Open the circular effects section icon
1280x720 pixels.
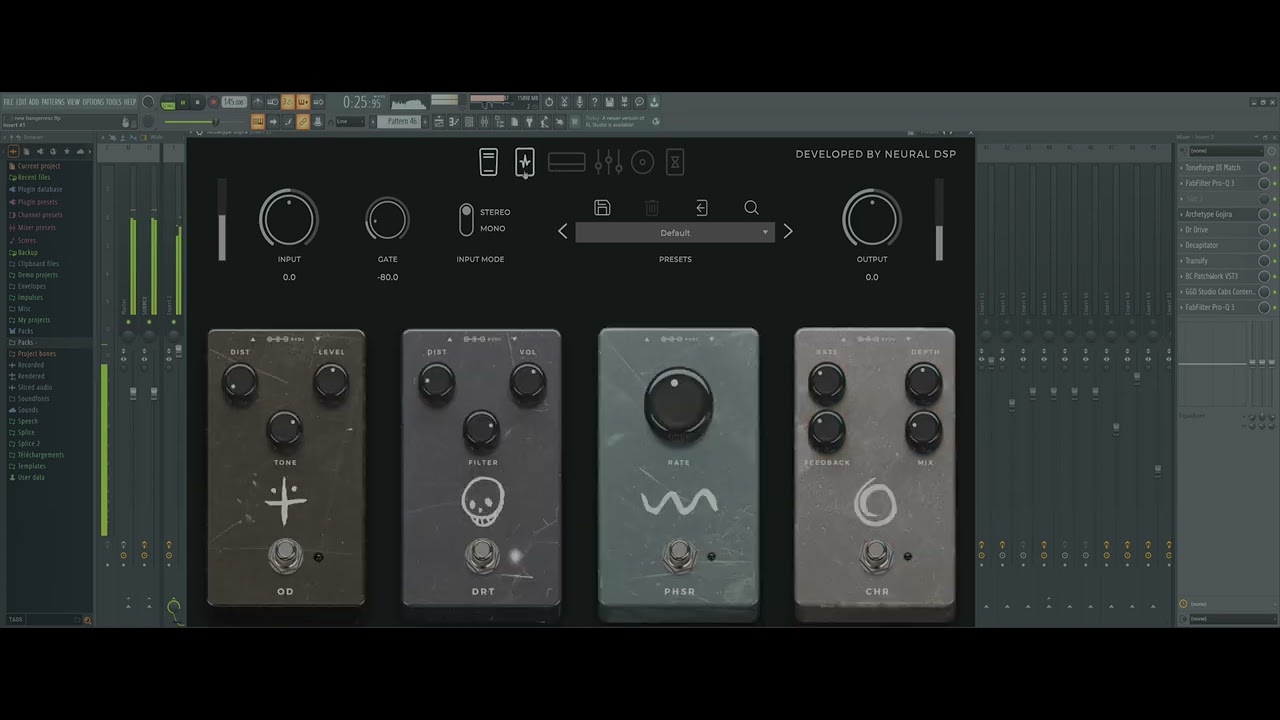642,162
